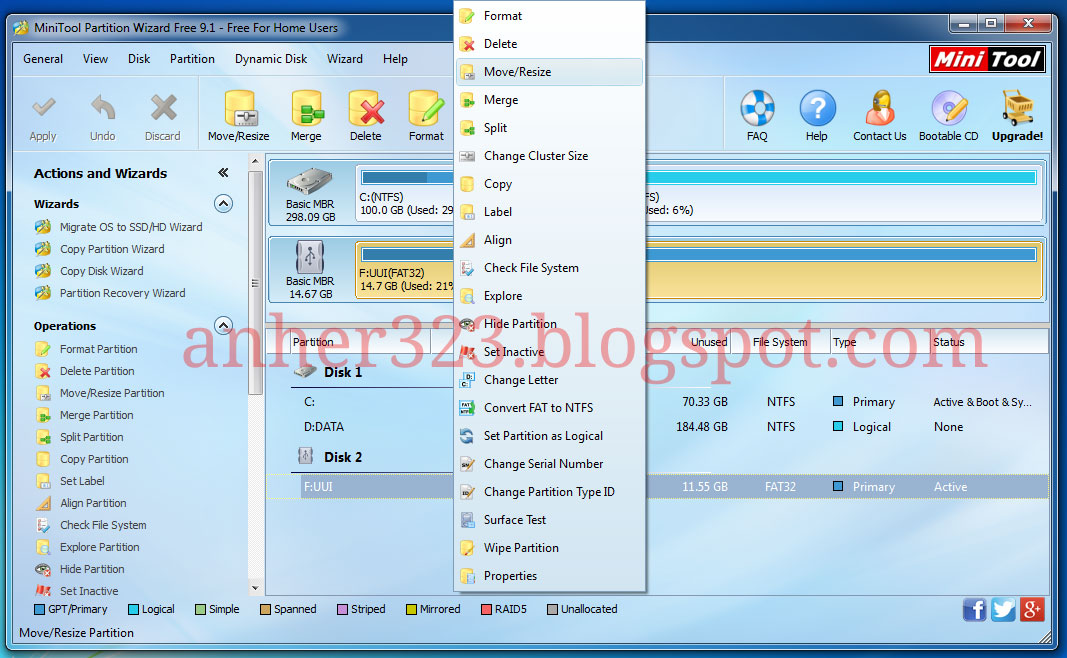Choose Move/Resize in the context menu
Image resolution: width=1067 pixels, height=658 pixels.
coord(549,71)
